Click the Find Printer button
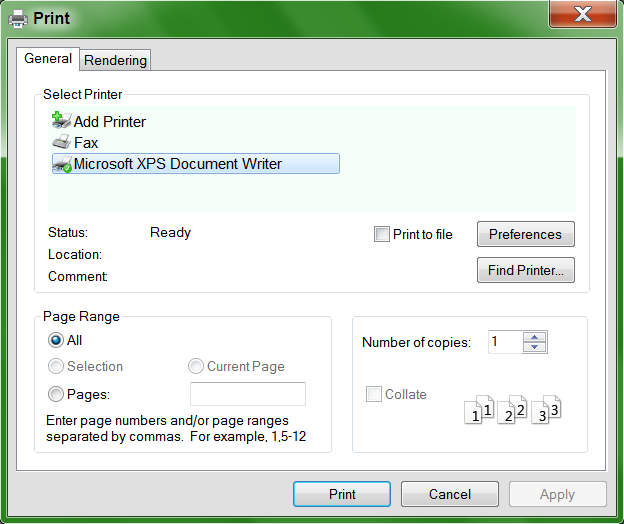The image size is (624, 524). [525, 270]
